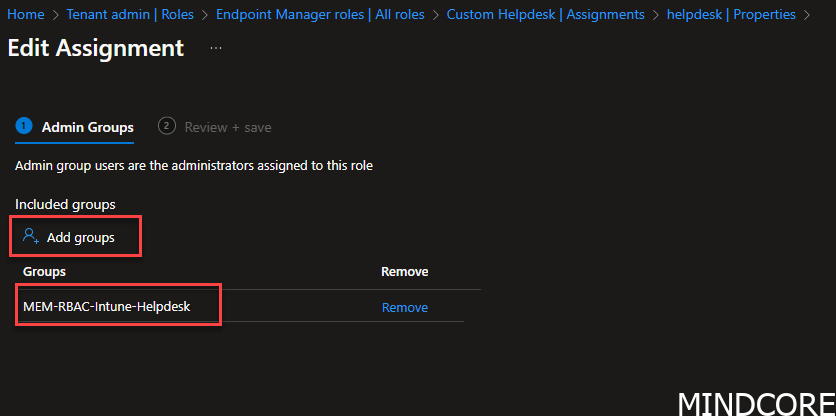Viewport: 836px width, 416px height.
Task: Open the helpdesk | Properties breadcrumb
Action: pyautogui.click(x=731, y=14)
